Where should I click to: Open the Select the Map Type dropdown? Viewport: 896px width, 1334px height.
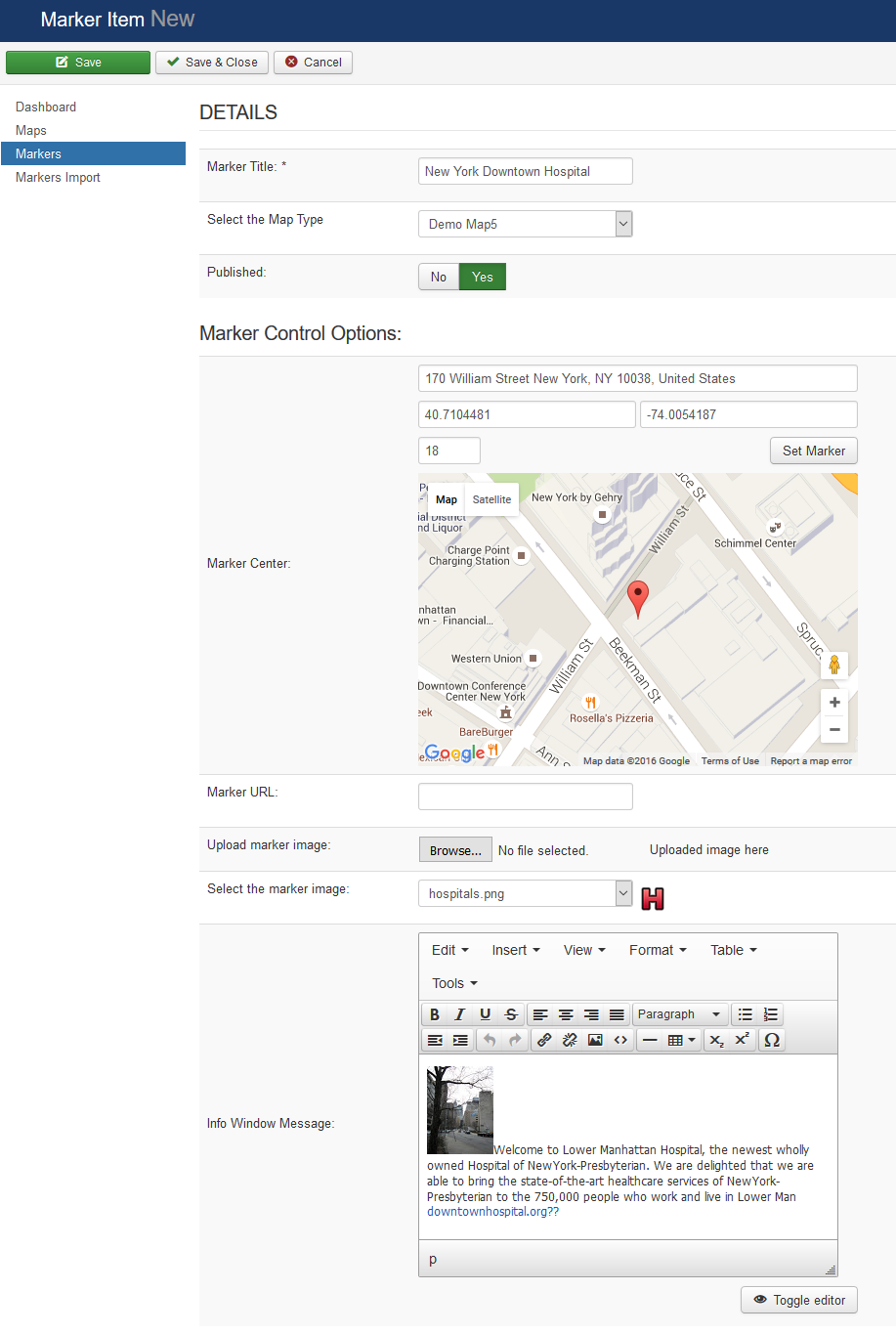coord(525,224)
